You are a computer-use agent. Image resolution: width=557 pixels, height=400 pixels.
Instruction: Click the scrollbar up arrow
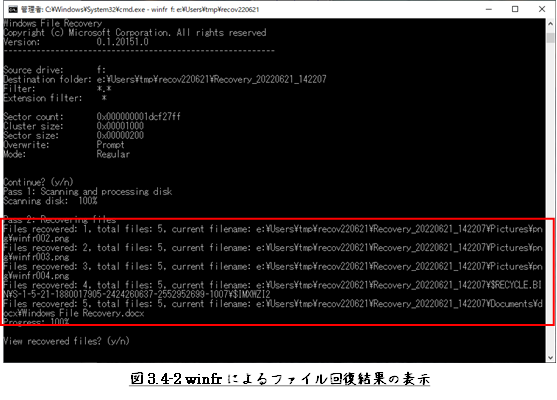coord(551,24)
